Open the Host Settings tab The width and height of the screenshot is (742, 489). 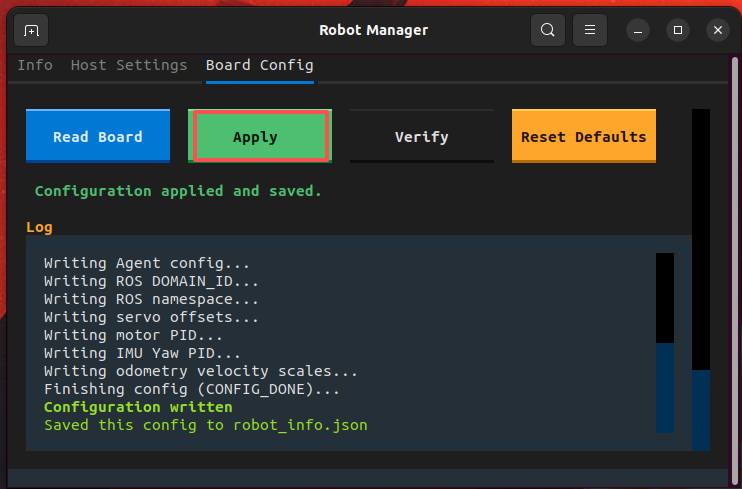click(129, 65)
